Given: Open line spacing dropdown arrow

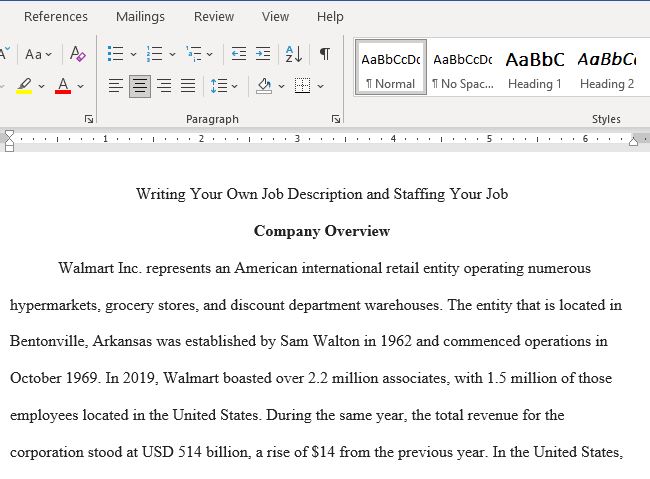Looking at the screenshot, I should (x=235, y=86).
